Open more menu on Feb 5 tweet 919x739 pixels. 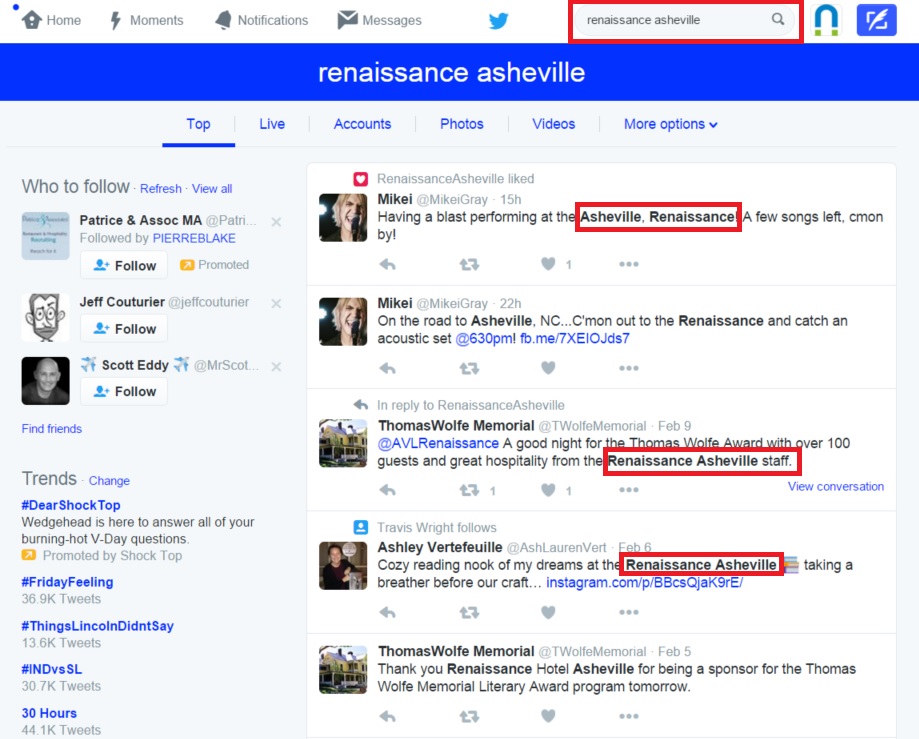pos(628,716)
